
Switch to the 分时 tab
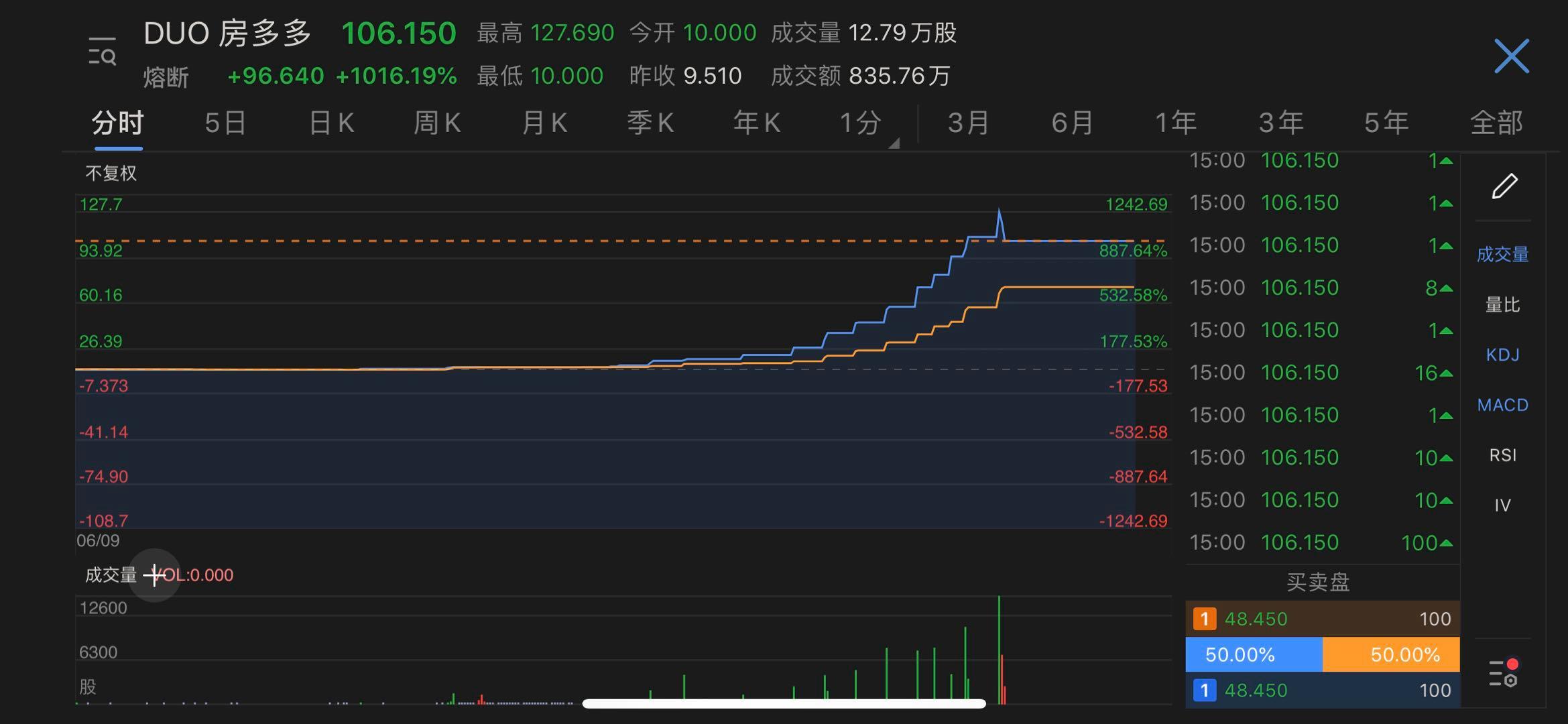point(118,123)
